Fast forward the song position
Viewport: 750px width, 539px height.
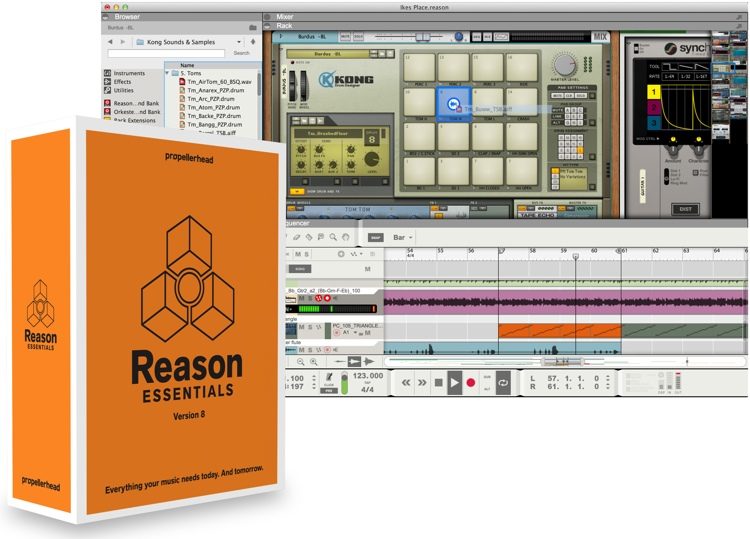click(422, 383)
